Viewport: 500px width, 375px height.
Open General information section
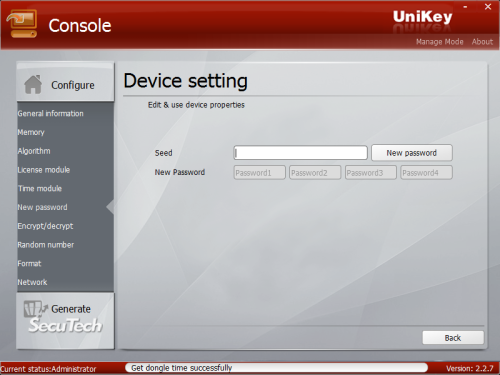tap(50, 113)
